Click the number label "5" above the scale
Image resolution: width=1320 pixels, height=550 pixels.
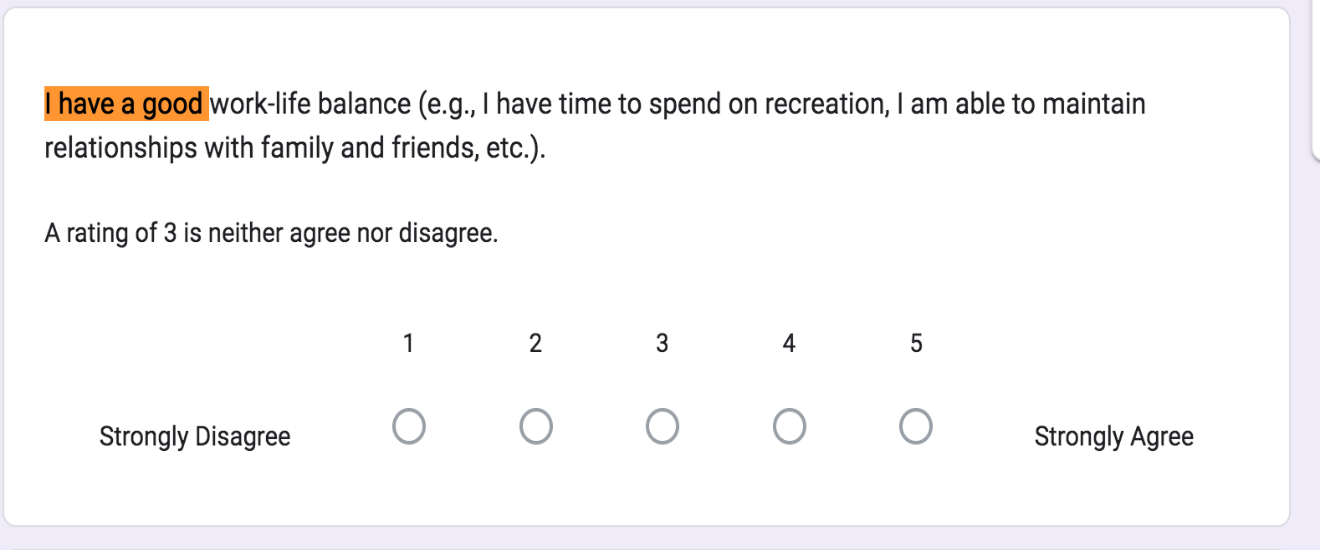916,344
